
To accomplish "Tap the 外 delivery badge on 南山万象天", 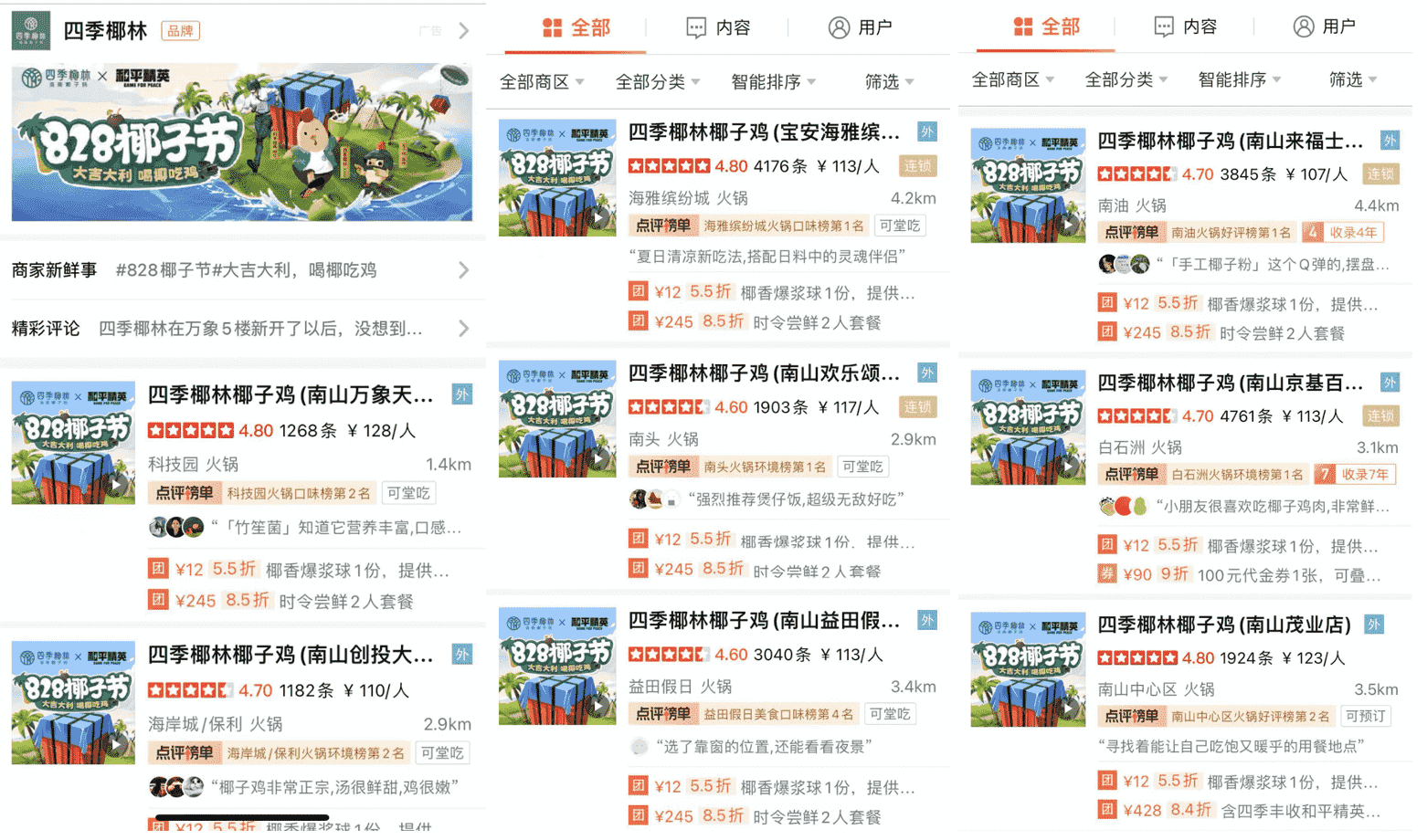I will (x=462, y=395).
